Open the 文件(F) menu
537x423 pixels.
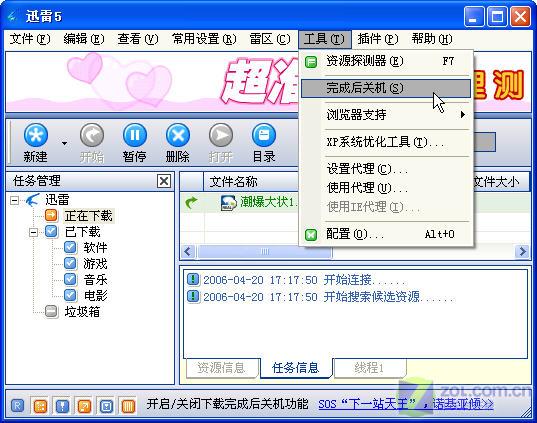(30, 39)
